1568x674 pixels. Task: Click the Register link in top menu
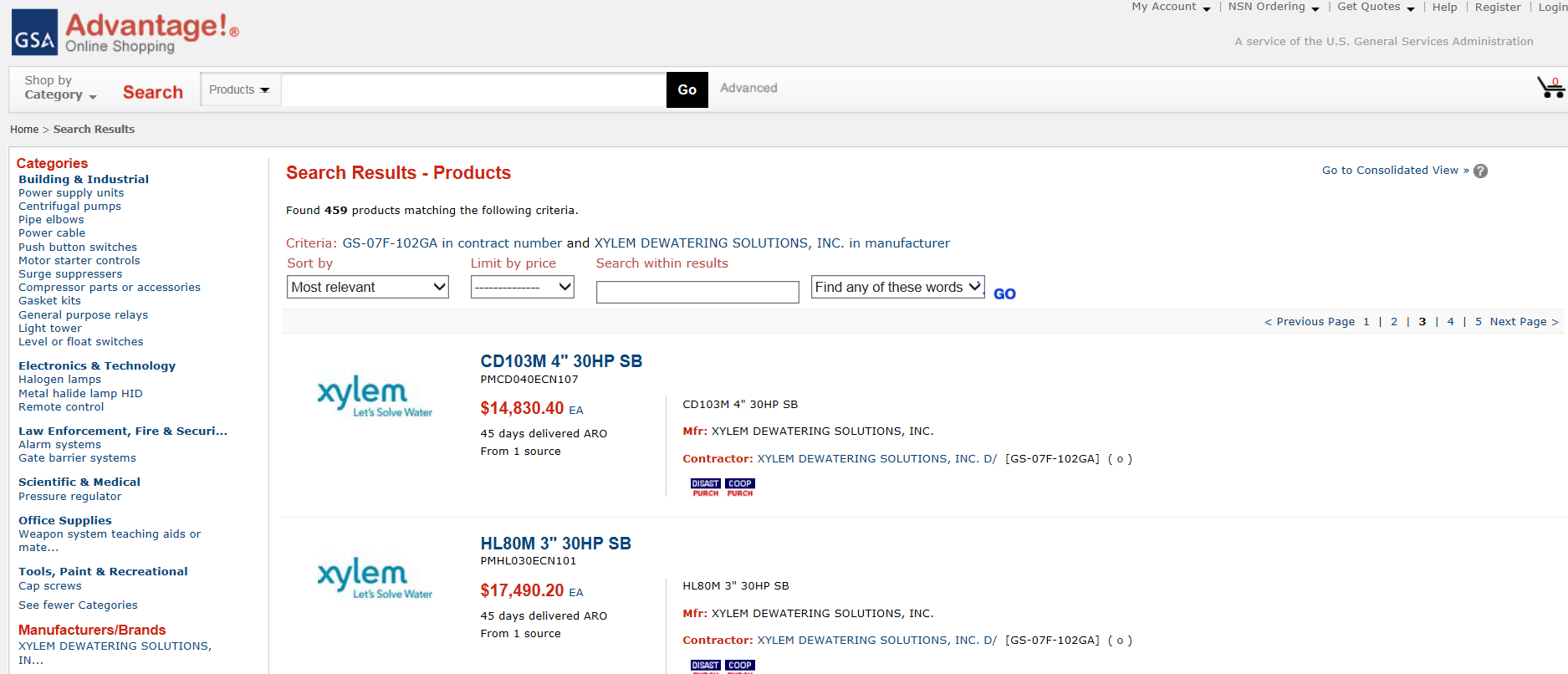(1498, 7)
